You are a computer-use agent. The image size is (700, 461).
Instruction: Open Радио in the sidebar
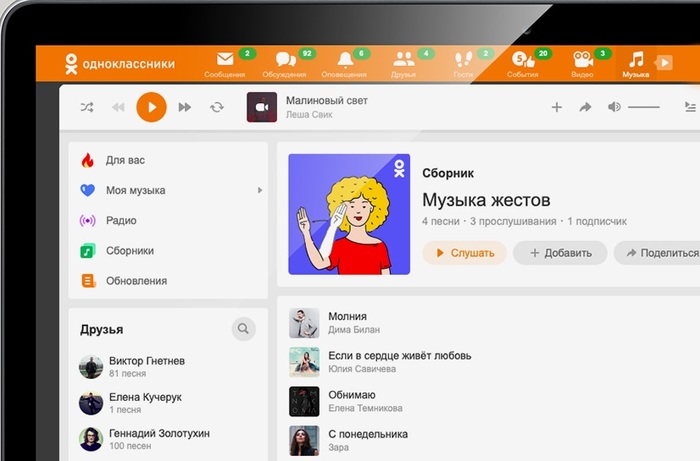pos(120,220)
